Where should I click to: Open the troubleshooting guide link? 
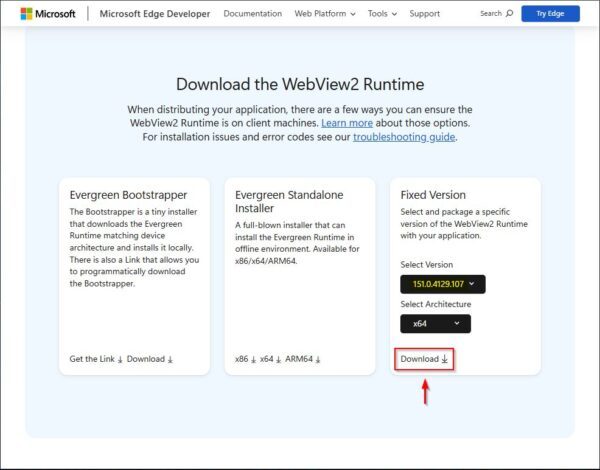click(x=404, y=137)
